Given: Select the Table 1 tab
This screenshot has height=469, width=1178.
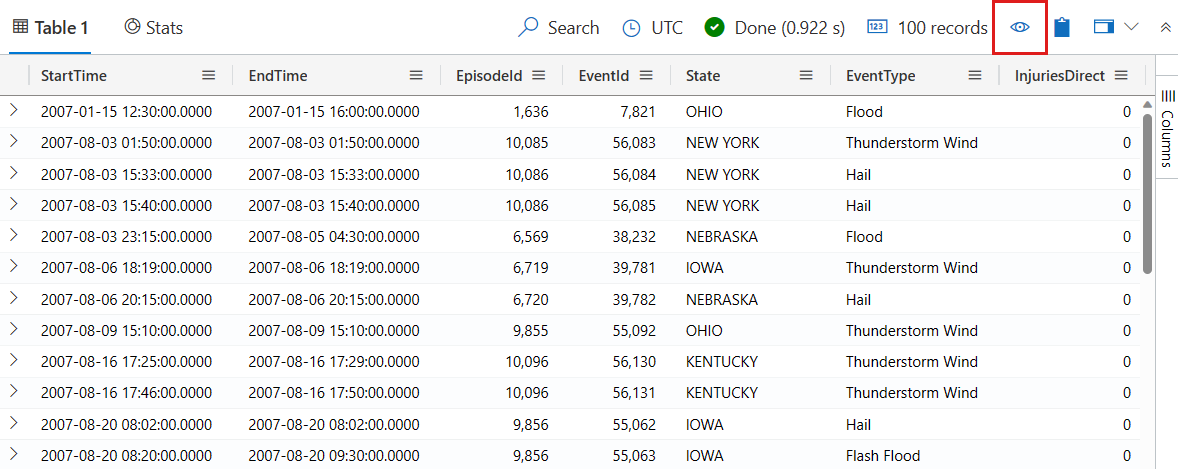Looking at the screenshot, I should [x=57, y=28].
